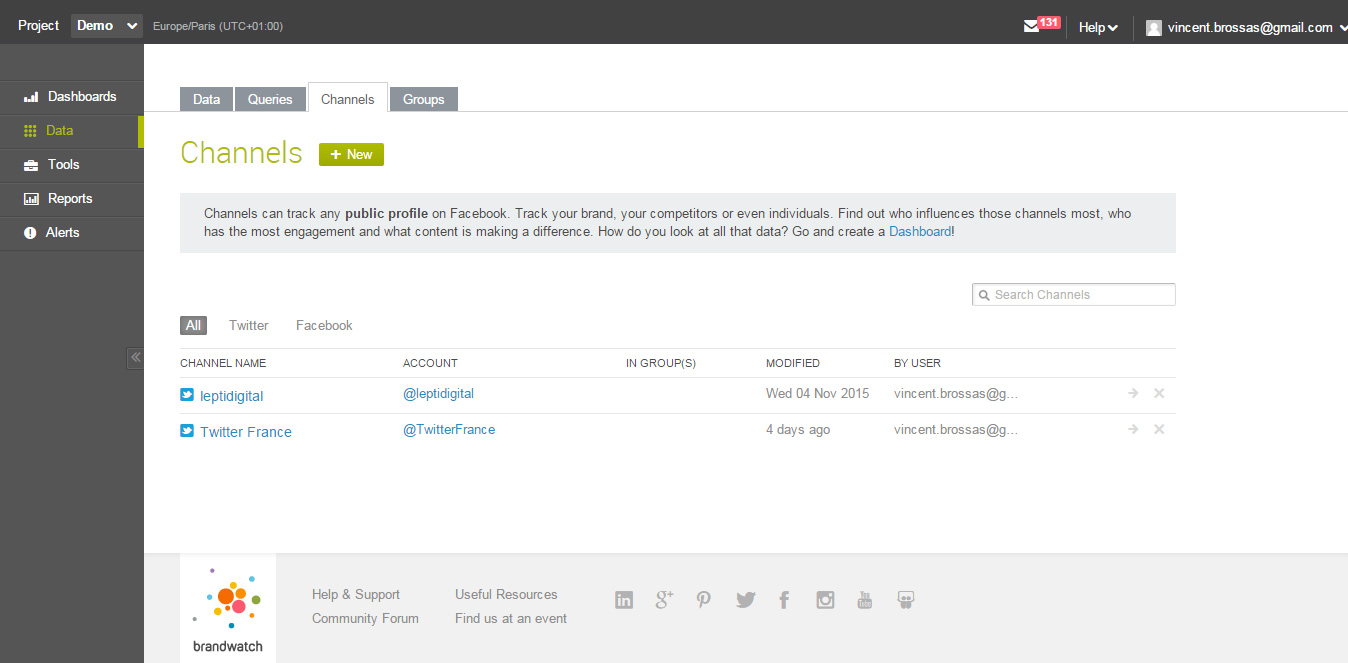Open the Twitter icon in the footer

point(745,600)
